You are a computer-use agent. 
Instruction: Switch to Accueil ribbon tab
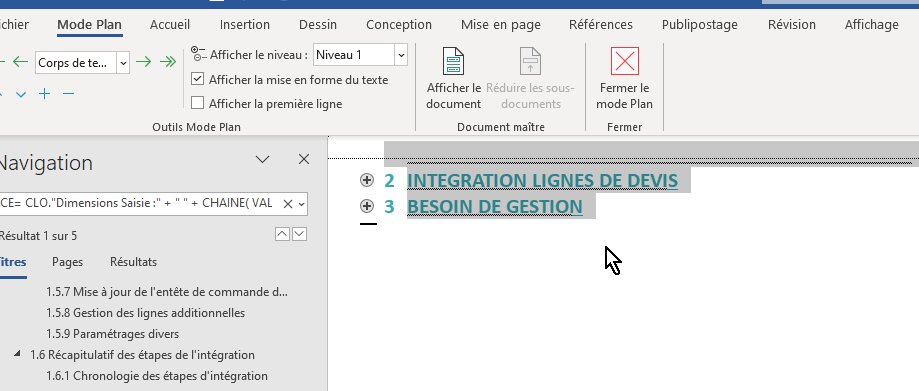[170, 25]
